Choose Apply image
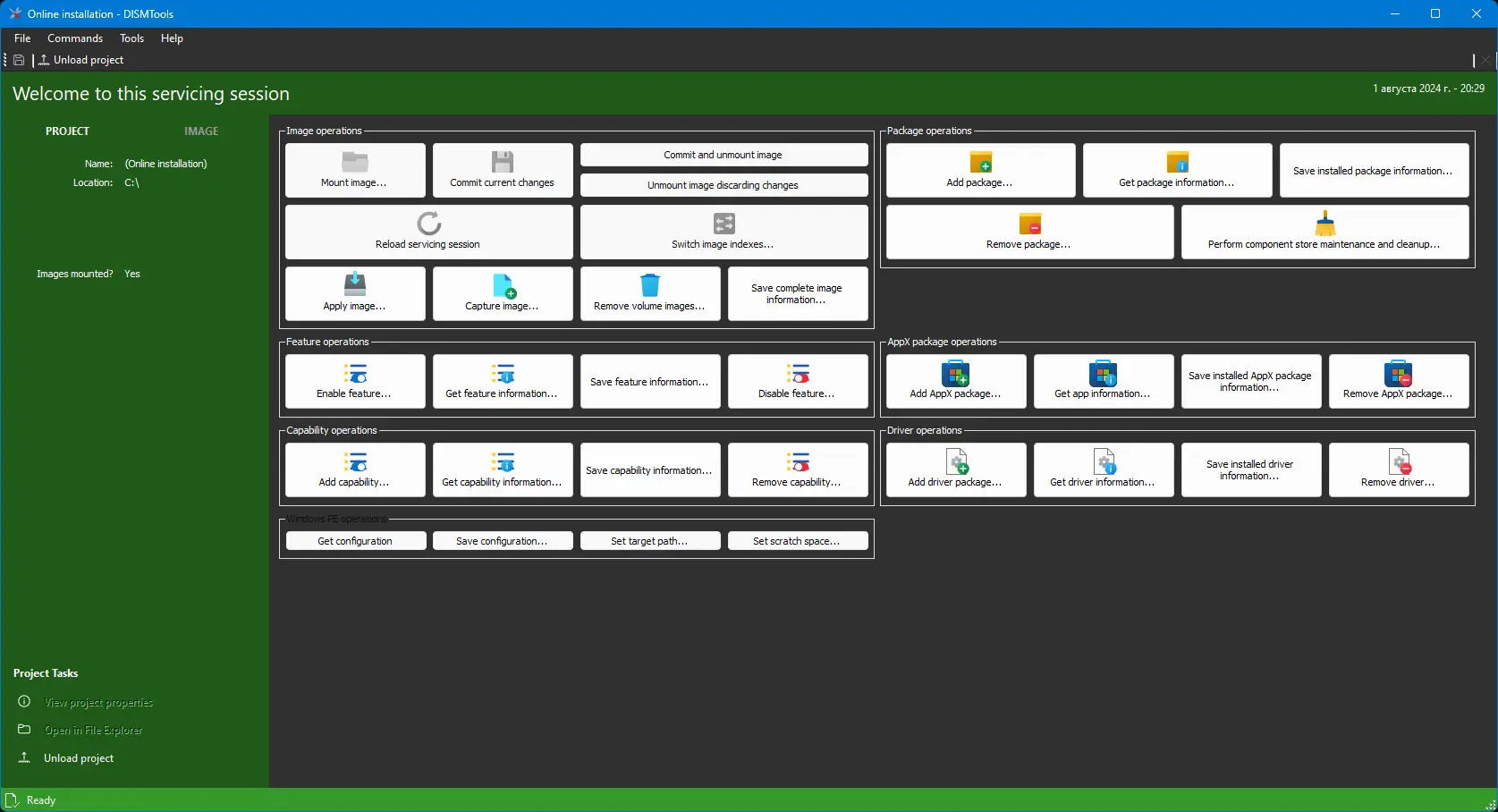1498x812 pixels. click(x=355, y=293)
